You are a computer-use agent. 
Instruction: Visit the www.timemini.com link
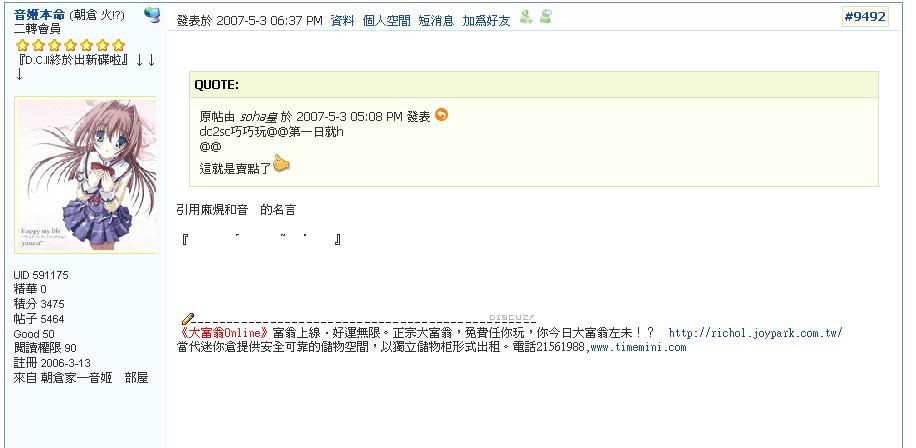pyautogui.click(x=639, y=348)
